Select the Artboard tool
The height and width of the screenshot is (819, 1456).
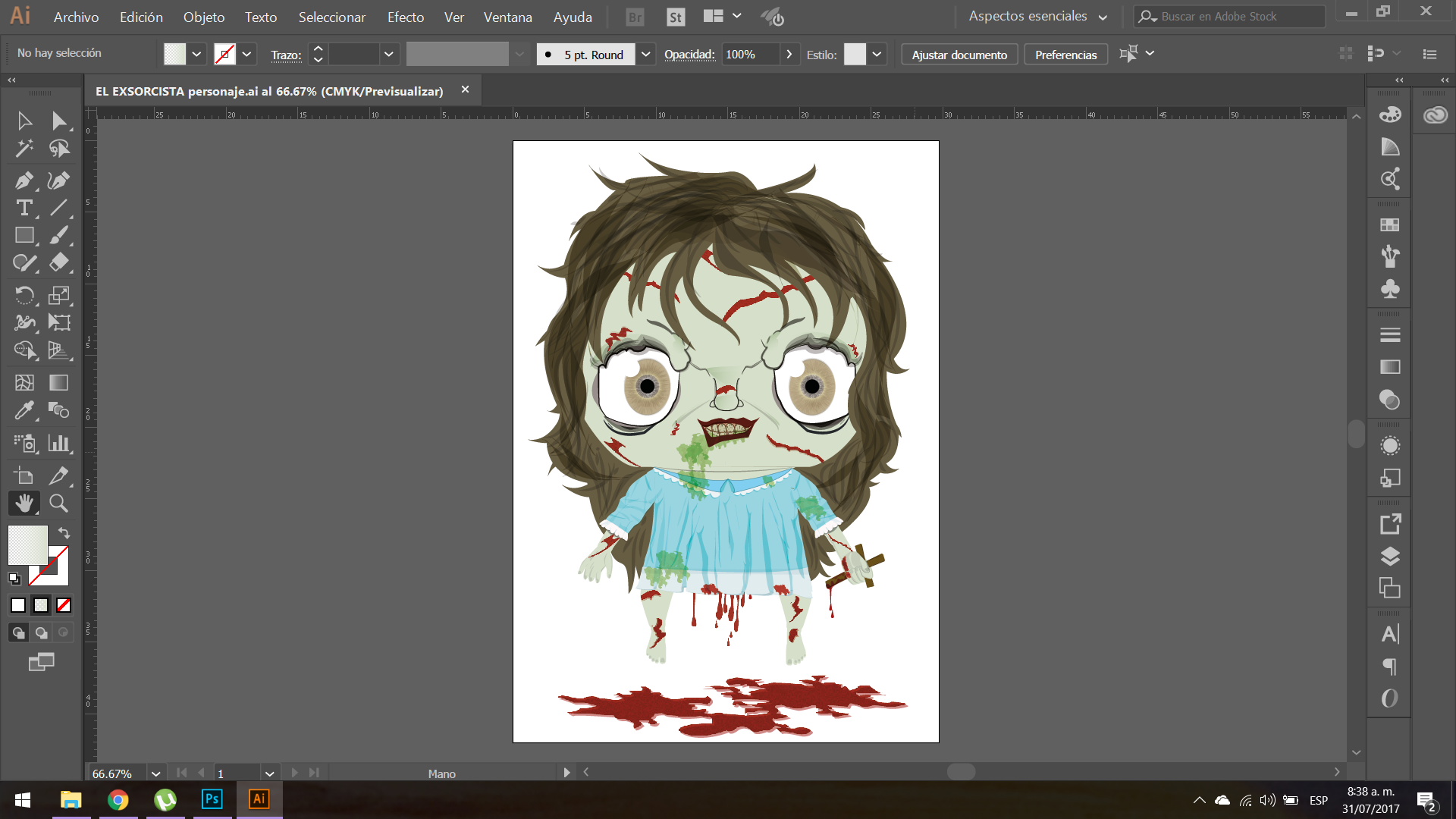point(24,475)
